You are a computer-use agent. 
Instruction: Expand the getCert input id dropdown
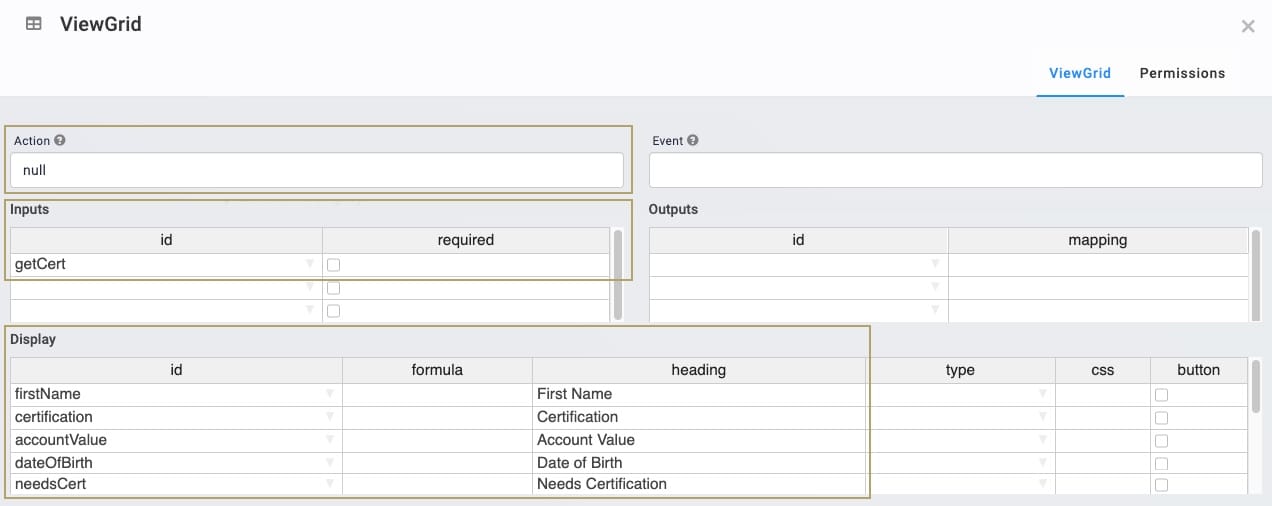(x=310, y=265)
